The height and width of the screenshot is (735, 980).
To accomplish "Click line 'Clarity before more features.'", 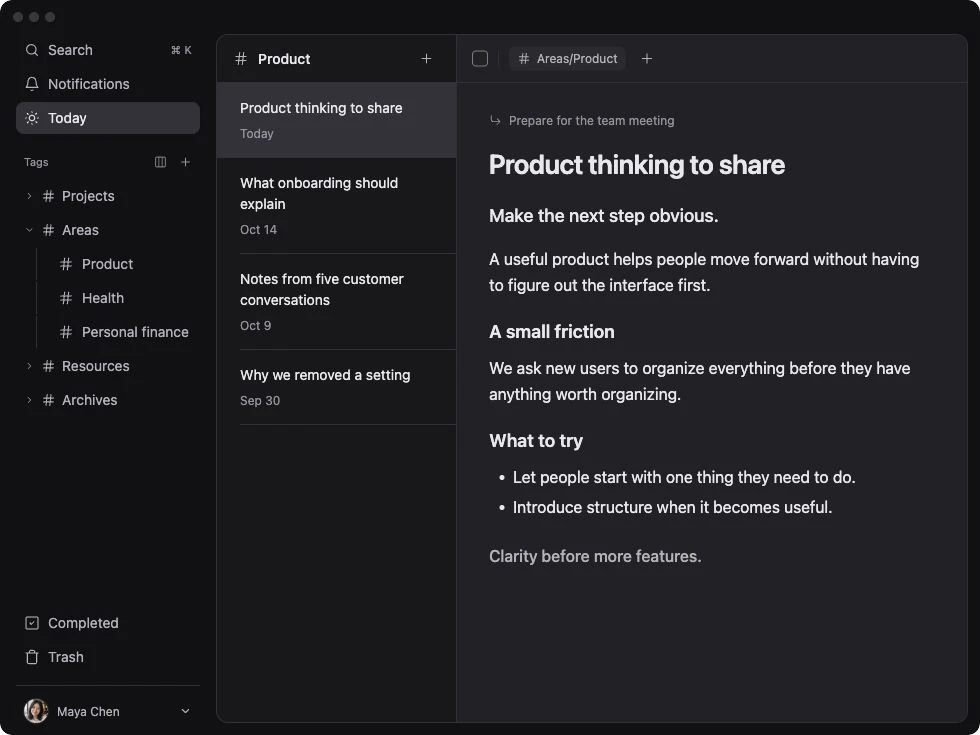I will [x=595, y=556].
